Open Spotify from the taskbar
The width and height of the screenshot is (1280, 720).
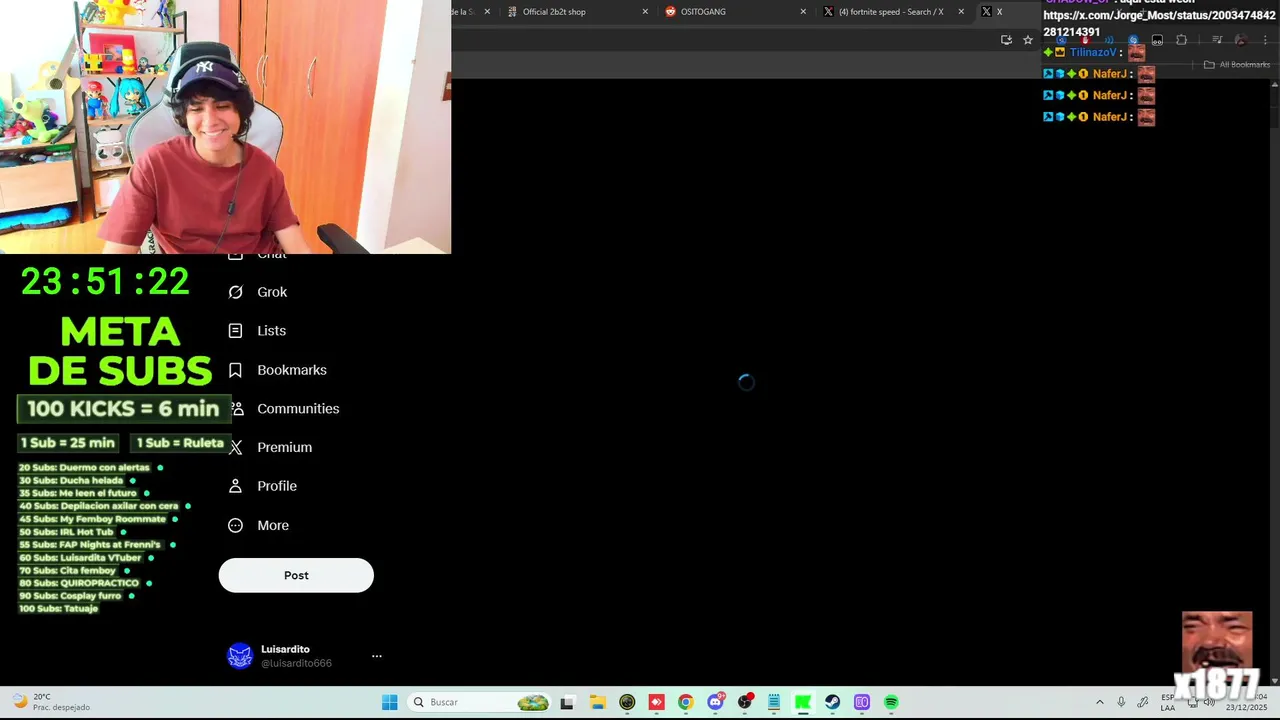point(891,702)
